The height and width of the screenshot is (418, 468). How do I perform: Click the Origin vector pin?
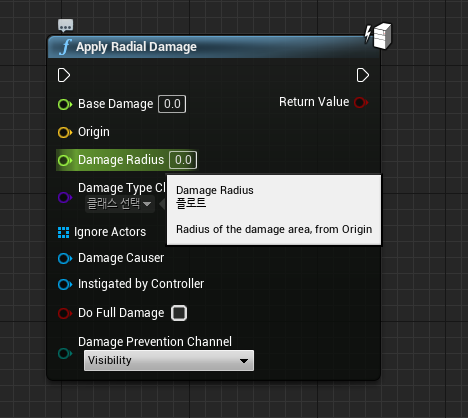pyautogui.click(x=65, y=132)
